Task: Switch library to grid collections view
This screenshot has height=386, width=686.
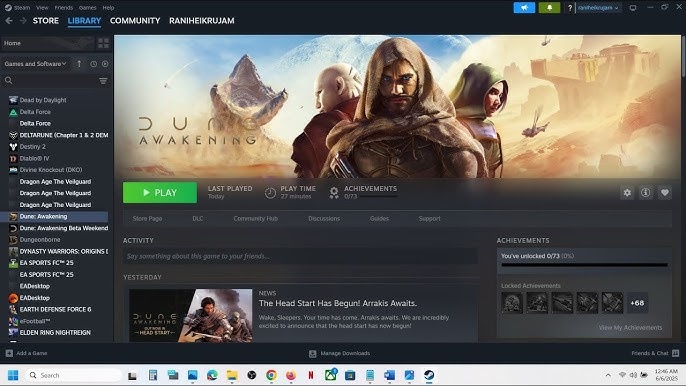Action: point(103,43)
